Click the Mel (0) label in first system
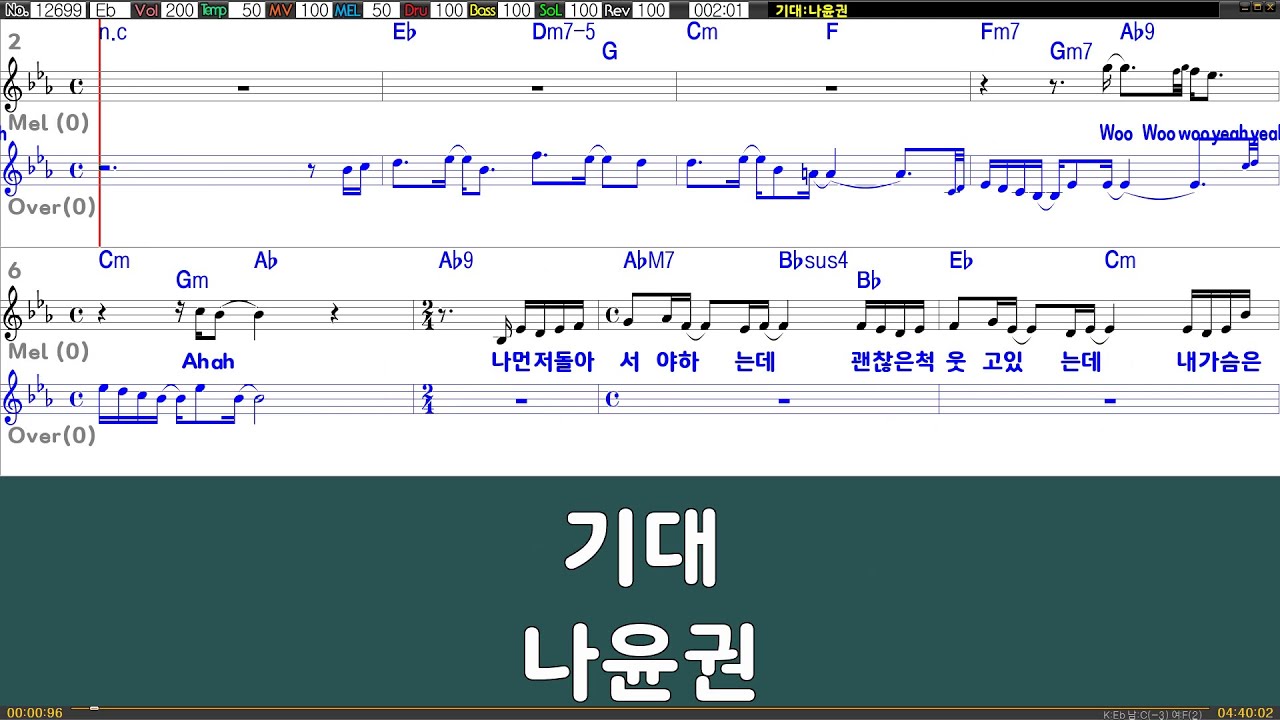 coord(49,123)
